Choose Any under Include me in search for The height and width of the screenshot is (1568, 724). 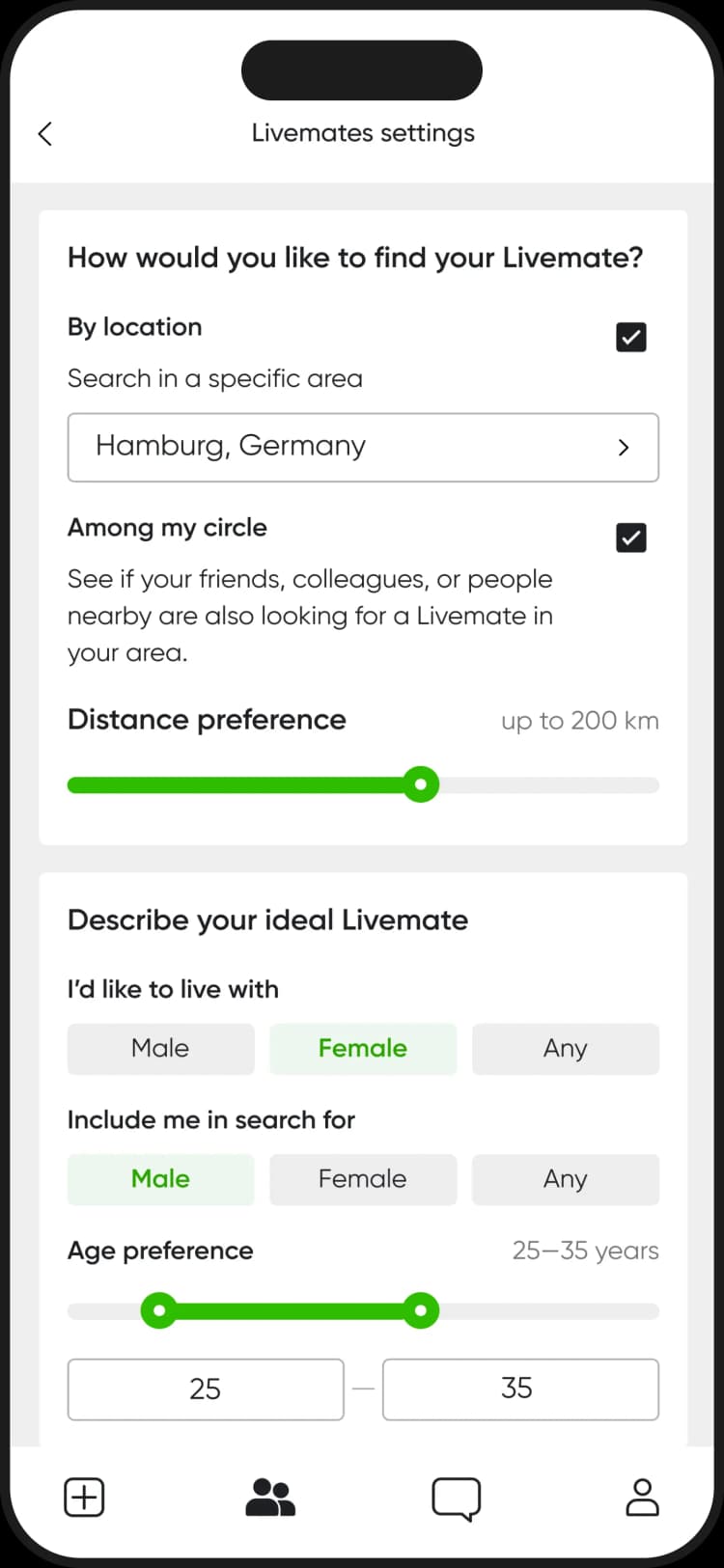(x=565, y=1179)
